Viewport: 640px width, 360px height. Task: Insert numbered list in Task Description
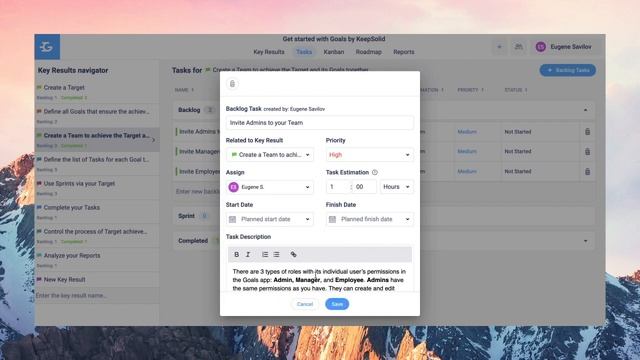(x=265, y=254)
